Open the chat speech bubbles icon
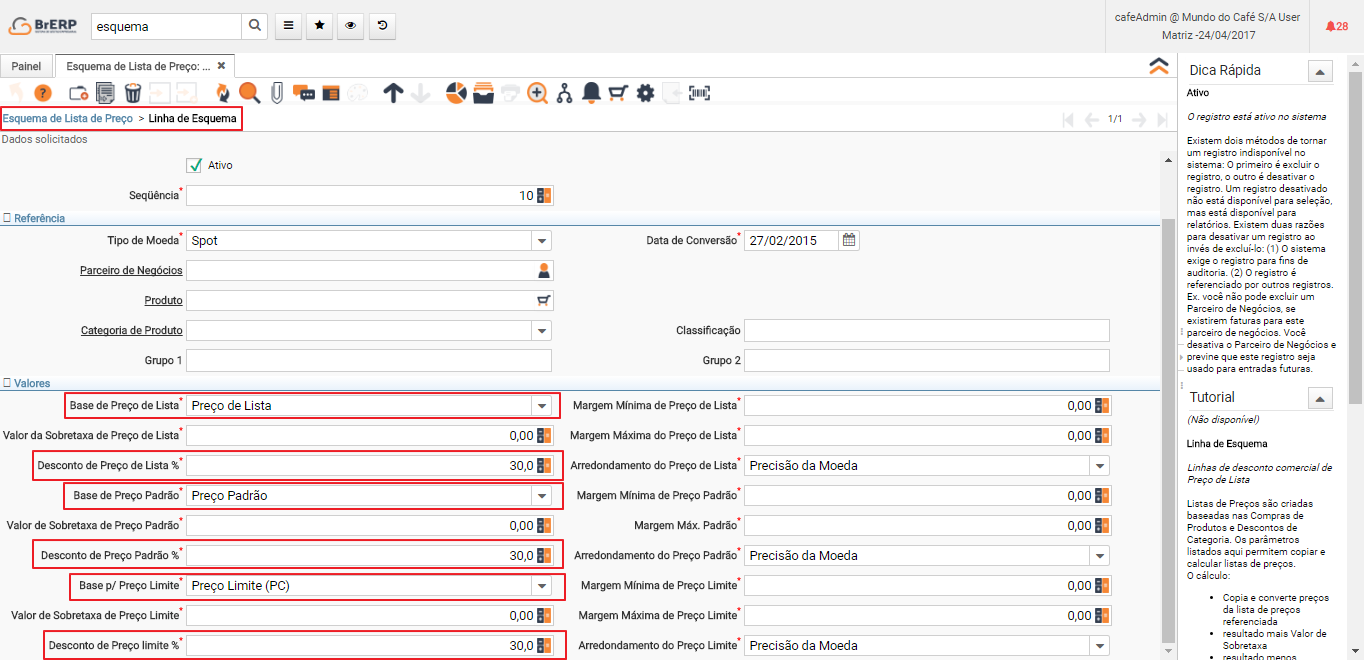The image size is (1364, 660). [x=304, y=93]
